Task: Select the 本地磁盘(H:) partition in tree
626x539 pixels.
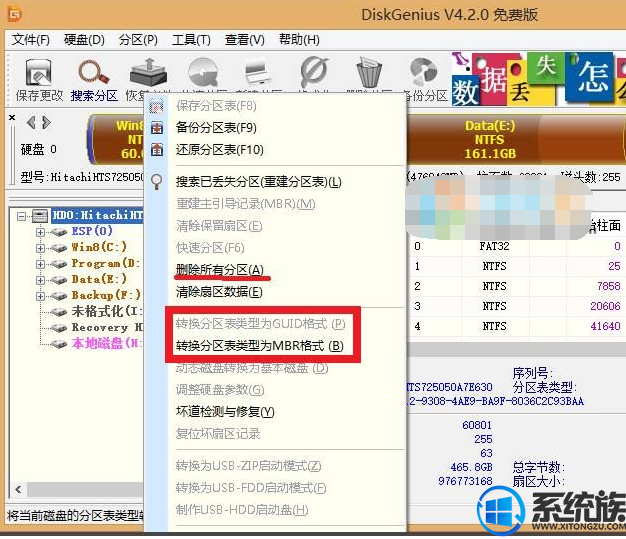Action: tap(107, 343)
